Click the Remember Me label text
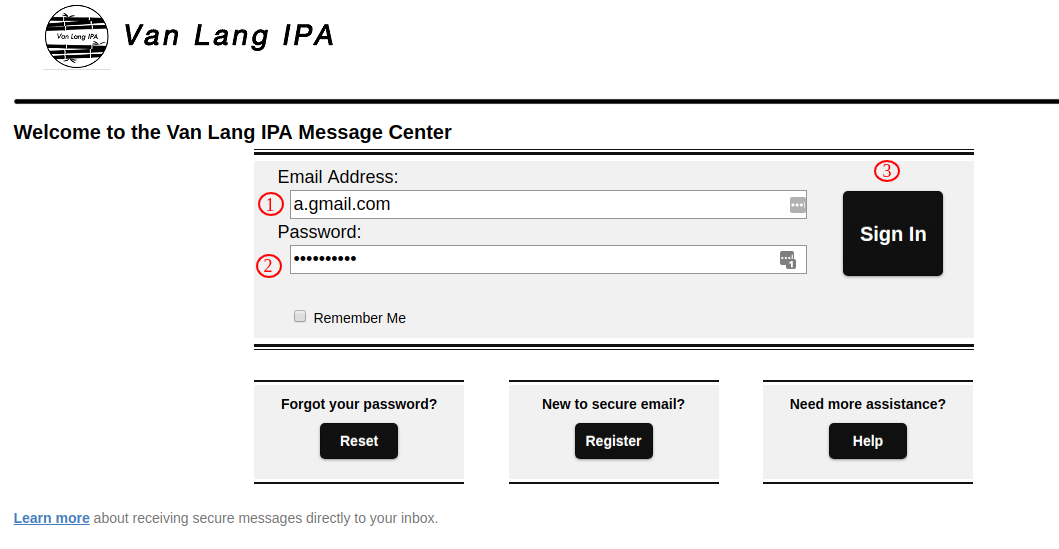Screen dimensions: 1059x549 tap(359, 318)
